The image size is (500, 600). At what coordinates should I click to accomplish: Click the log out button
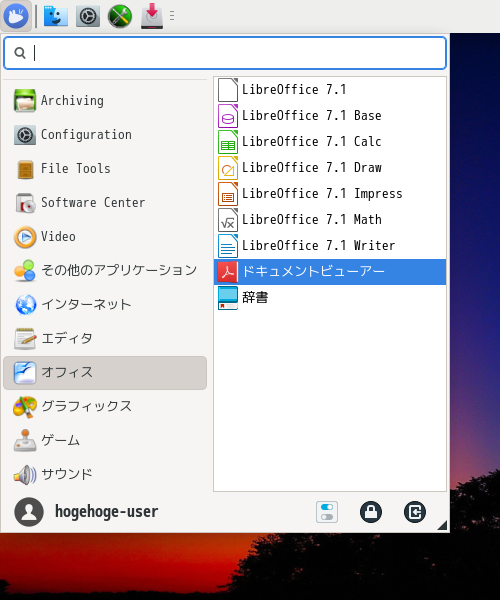pyautogui.click(x=415, y=512)
